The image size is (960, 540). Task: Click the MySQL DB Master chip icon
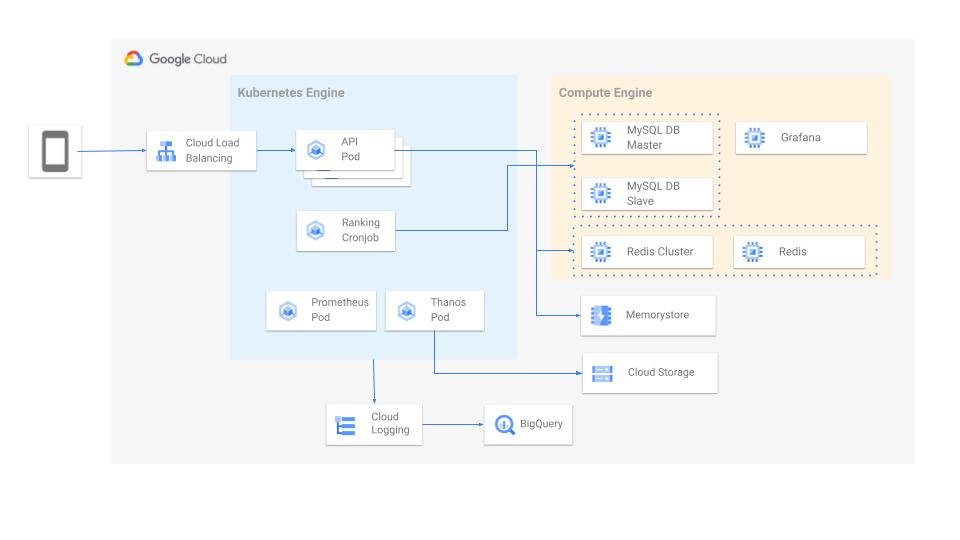pyautogui.click(x=601, y=137)
